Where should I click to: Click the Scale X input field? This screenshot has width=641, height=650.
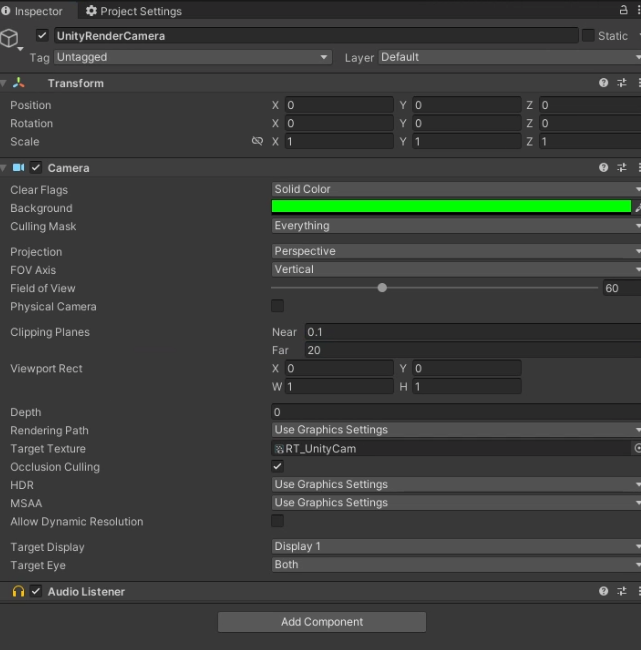pos(339,141)
